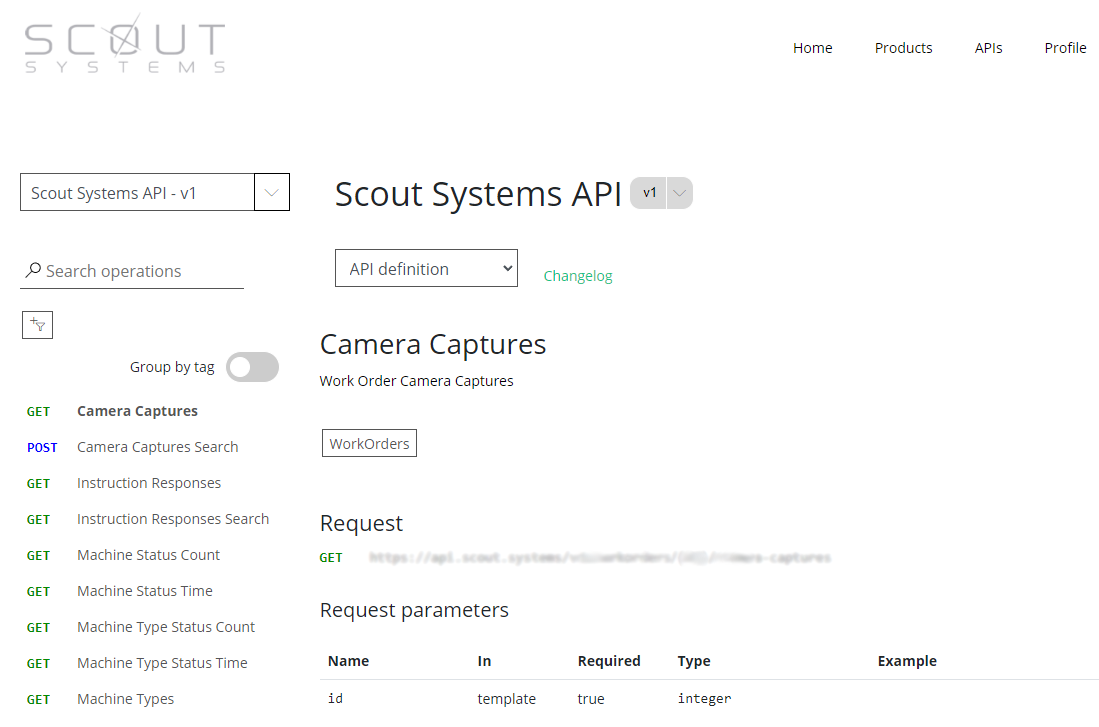Open the Products menu item
The width and height of the screenshot is (1099, 727).
pyautogui.click(x=903, y=48)
